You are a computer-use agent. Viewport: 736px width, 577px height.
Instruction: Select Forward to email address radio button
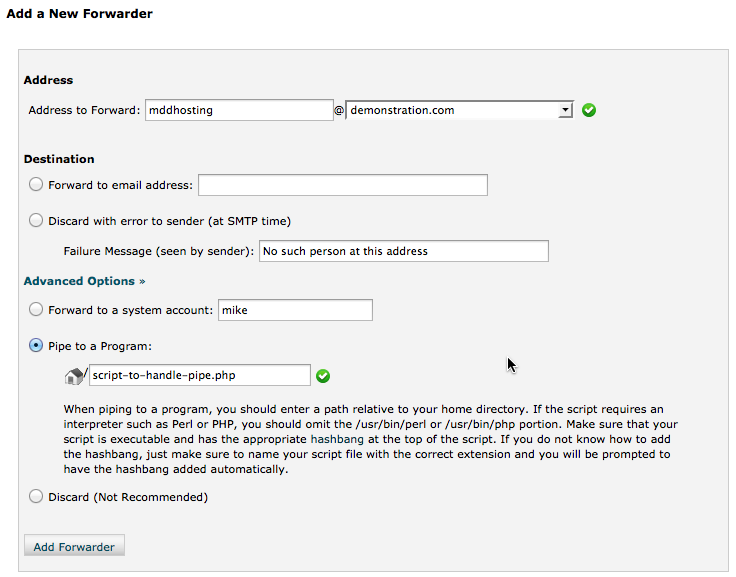pos(36,185)
